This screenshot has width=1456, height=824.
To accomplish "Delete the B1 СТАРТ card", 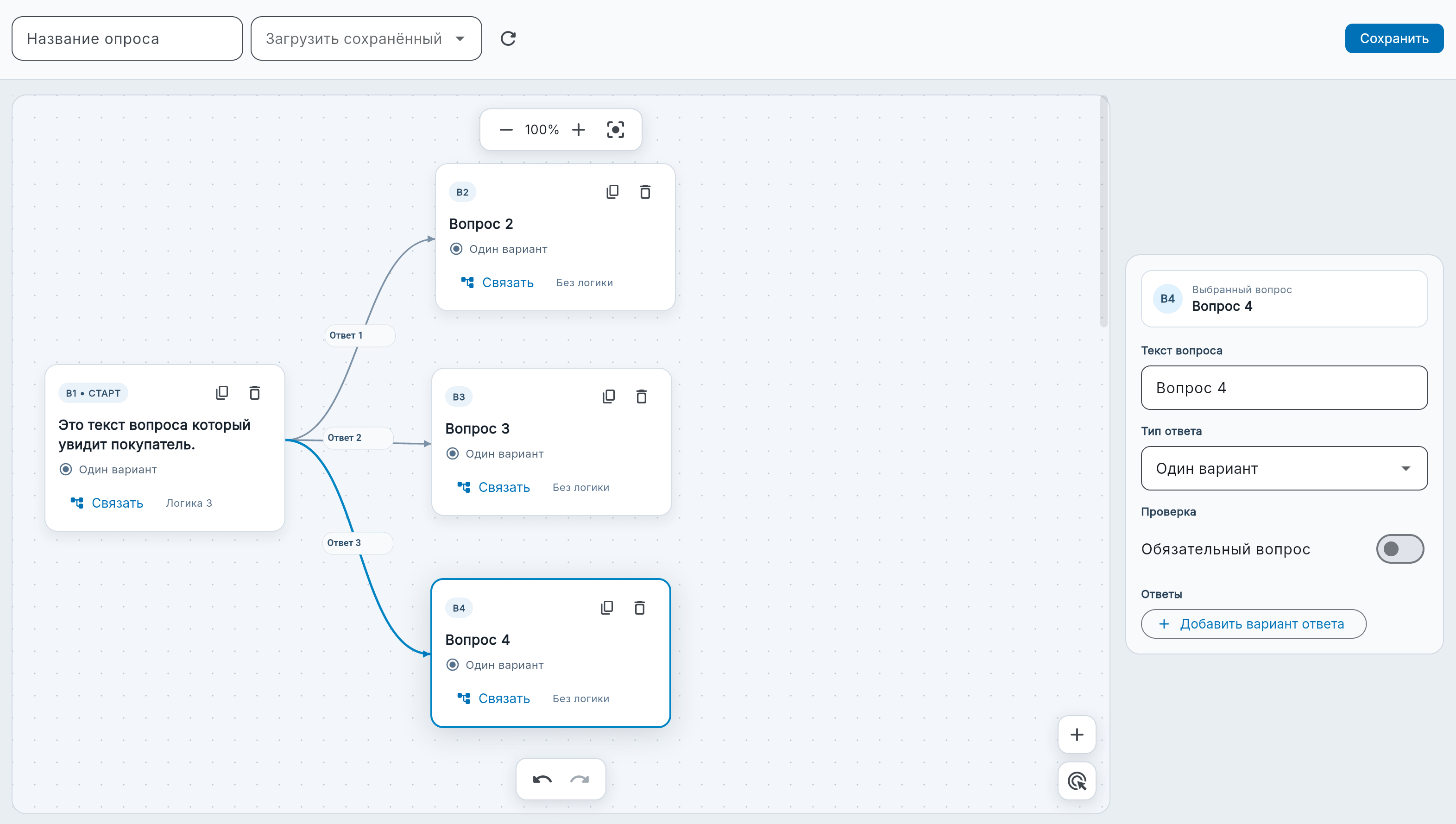I will [x=255, y=393].
